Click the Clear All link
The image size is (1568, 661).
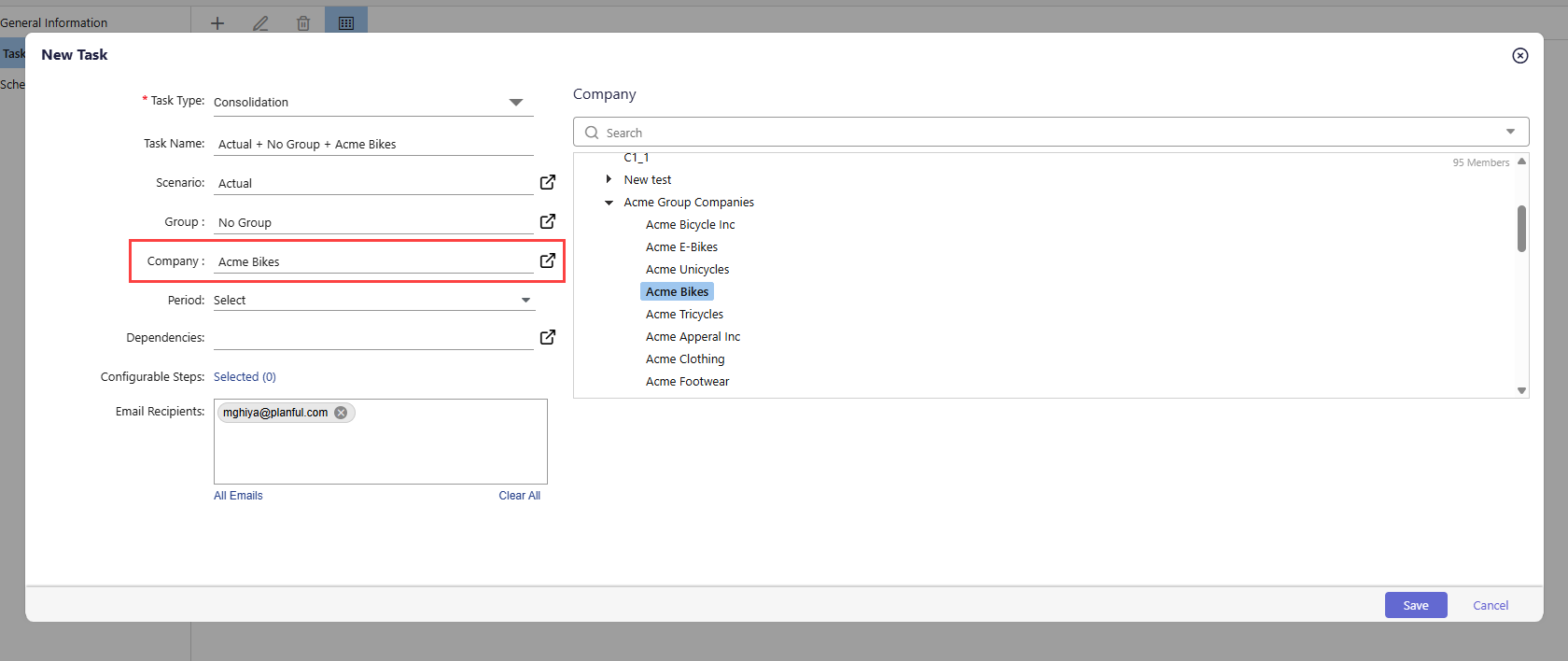tap(519, 496)
